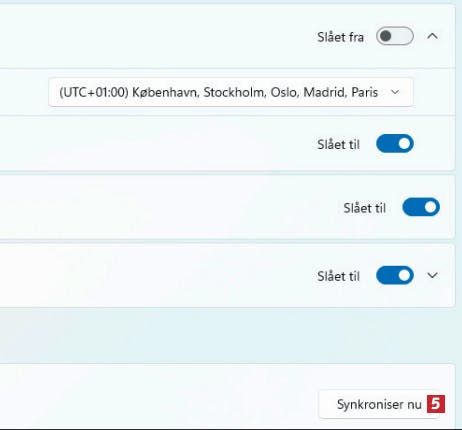Turn off the toggle beside the downward chevron
This screenshot has width=462, height=430.
395,275
